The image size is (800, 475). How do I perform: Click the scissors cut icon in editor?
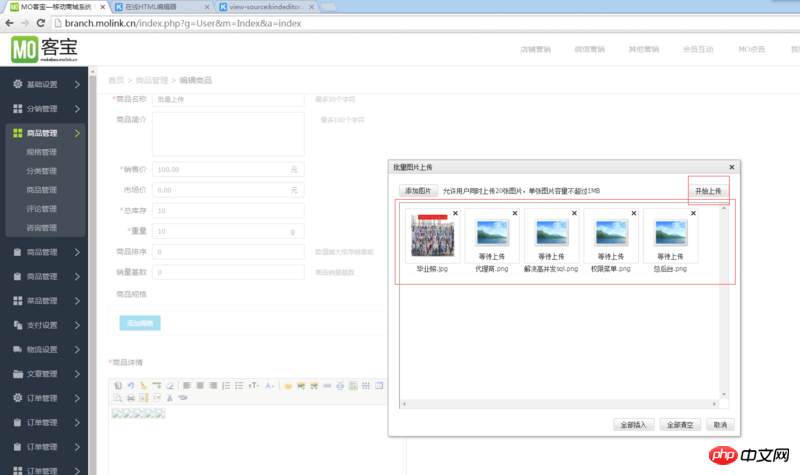point(169,397)
